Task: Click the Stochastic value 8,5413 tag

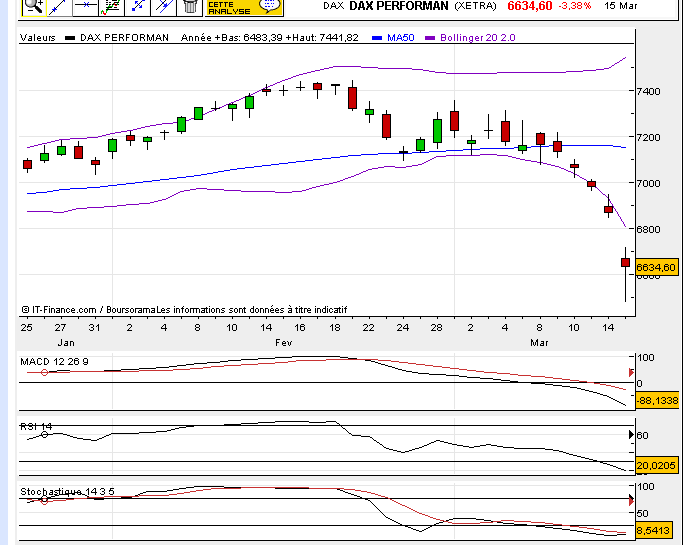Action: coord(653,530)
